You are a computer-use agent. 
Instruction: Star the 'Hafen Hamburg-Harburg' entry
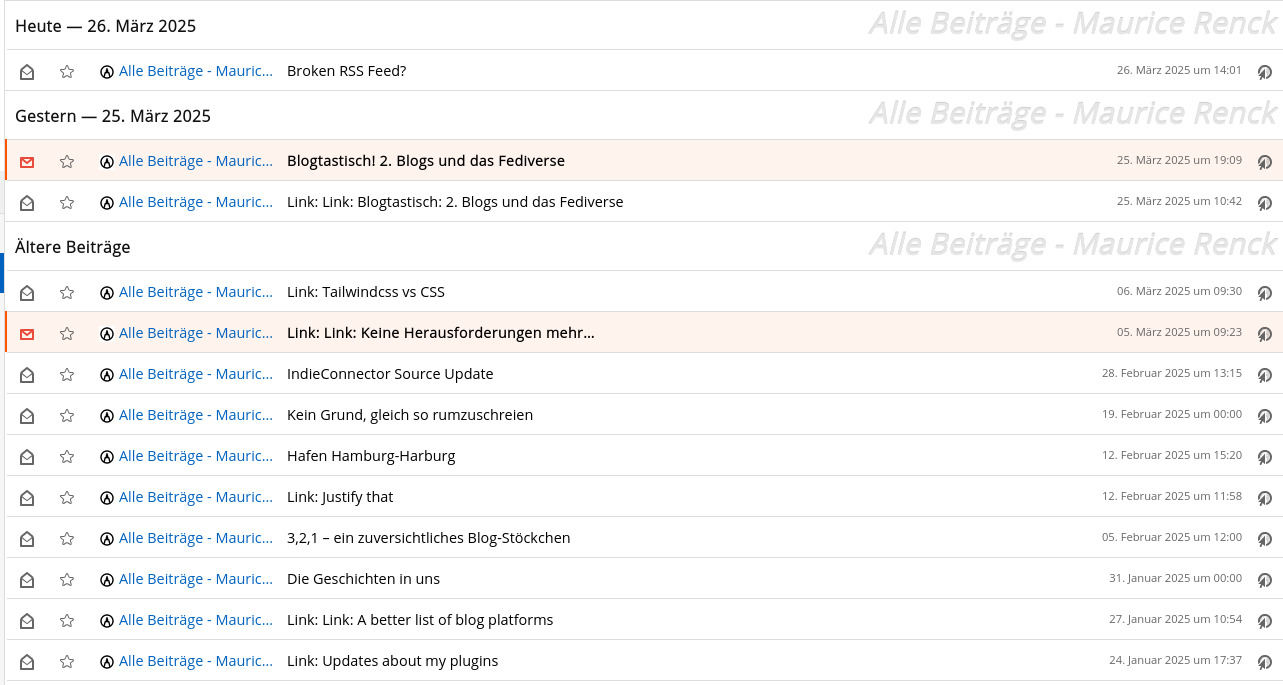[x=67, y=456]
